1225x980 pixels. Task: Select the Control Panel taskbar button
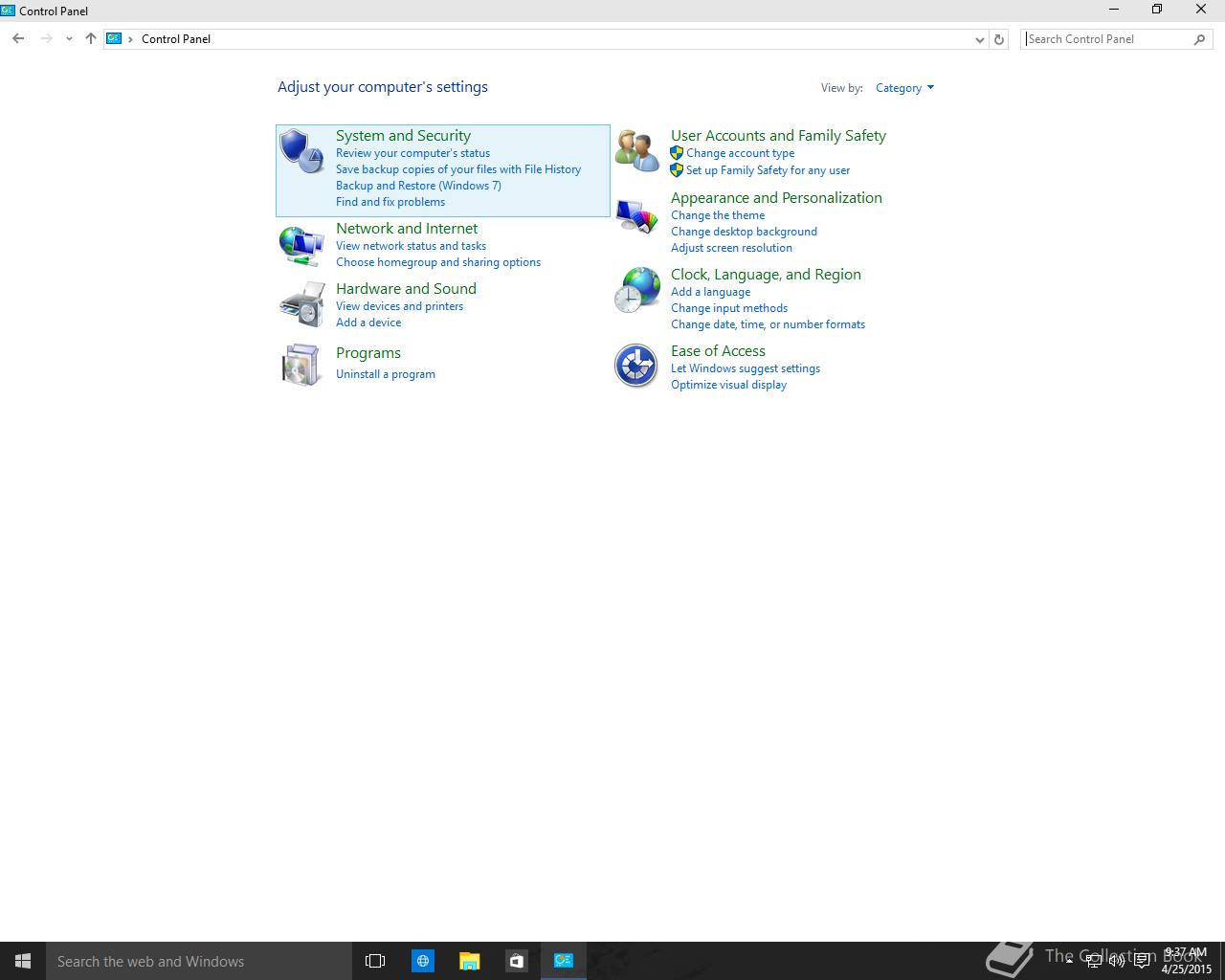tap(564, 961)
